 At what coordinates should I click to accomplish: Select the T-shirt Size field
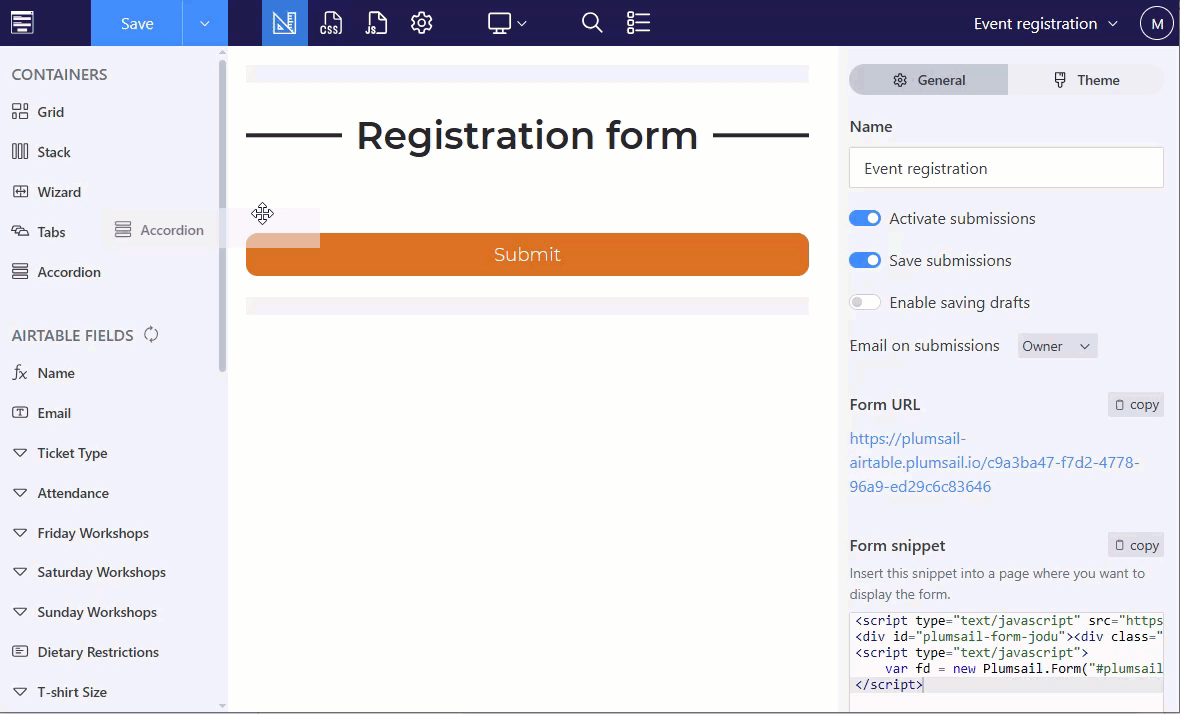59,691
